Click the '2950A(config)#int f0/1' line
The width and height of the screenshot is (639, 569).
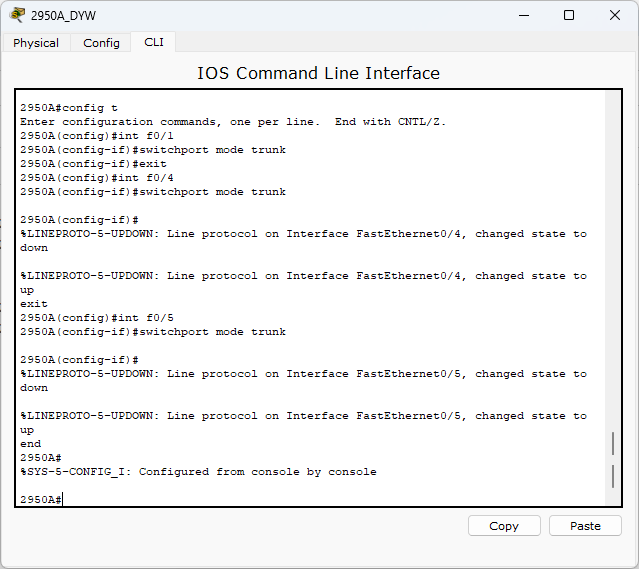coord(97,136)
